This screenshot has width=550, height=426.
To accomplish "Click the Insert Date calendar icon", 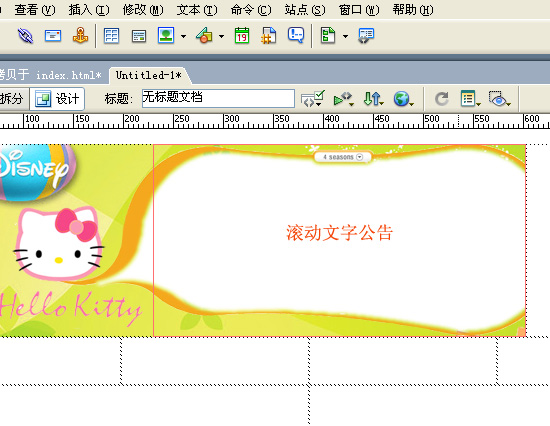I will 242,35.
